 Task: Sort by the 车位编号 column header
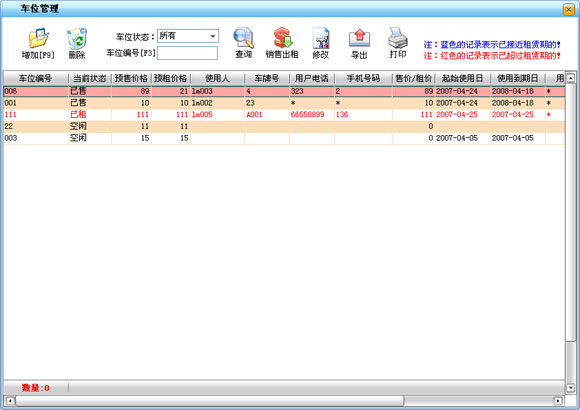coord(36,78)
